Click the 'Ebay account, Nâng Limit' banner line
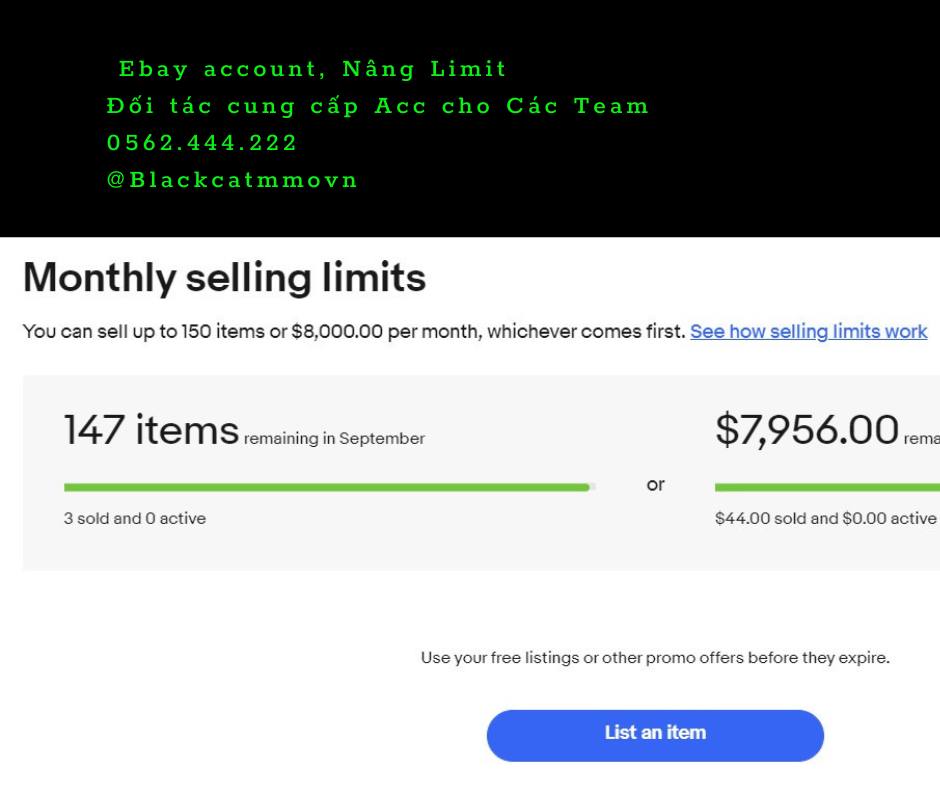 313,69
